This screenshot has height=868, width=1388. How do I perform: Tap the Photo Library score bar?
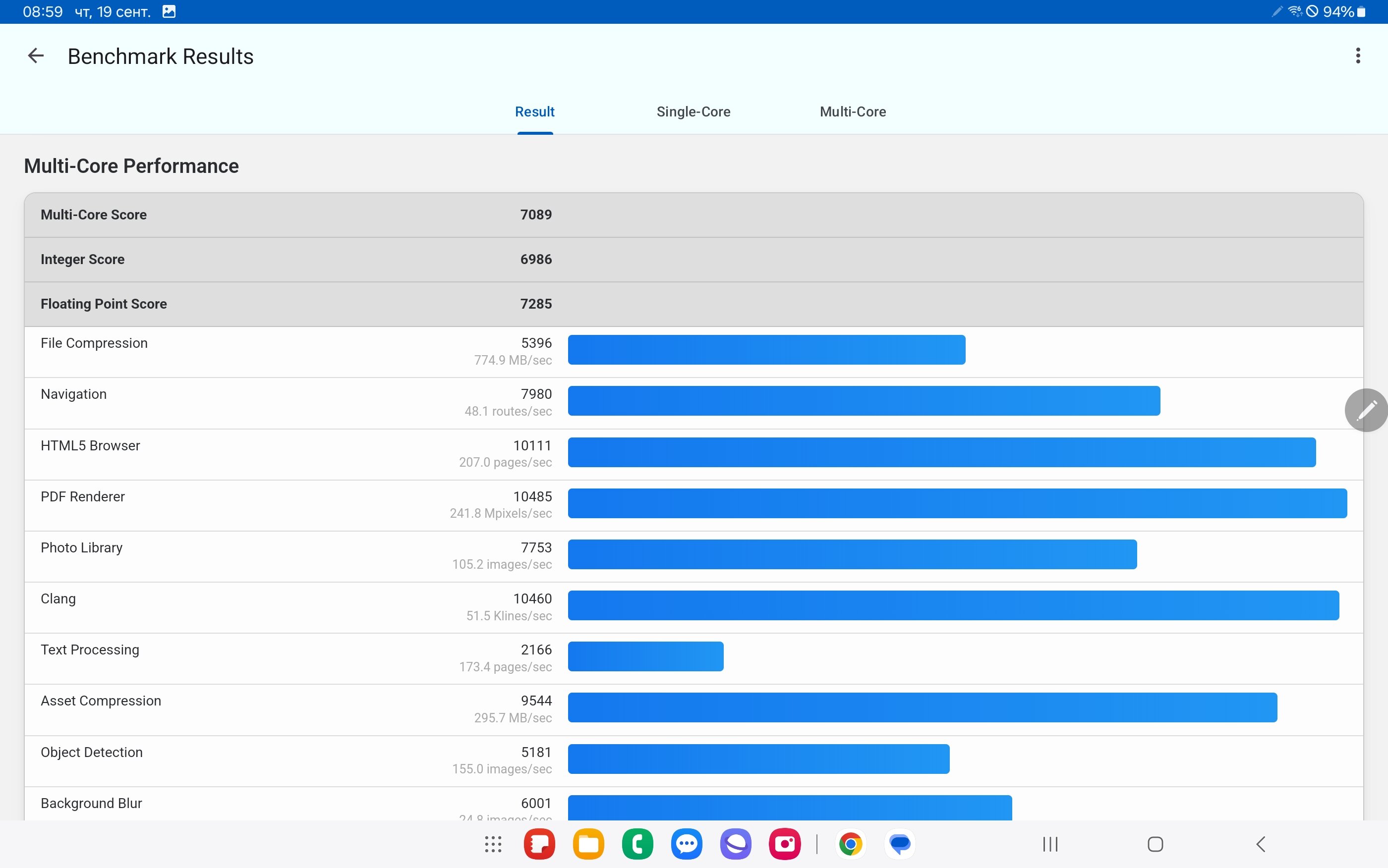point(852,554)
